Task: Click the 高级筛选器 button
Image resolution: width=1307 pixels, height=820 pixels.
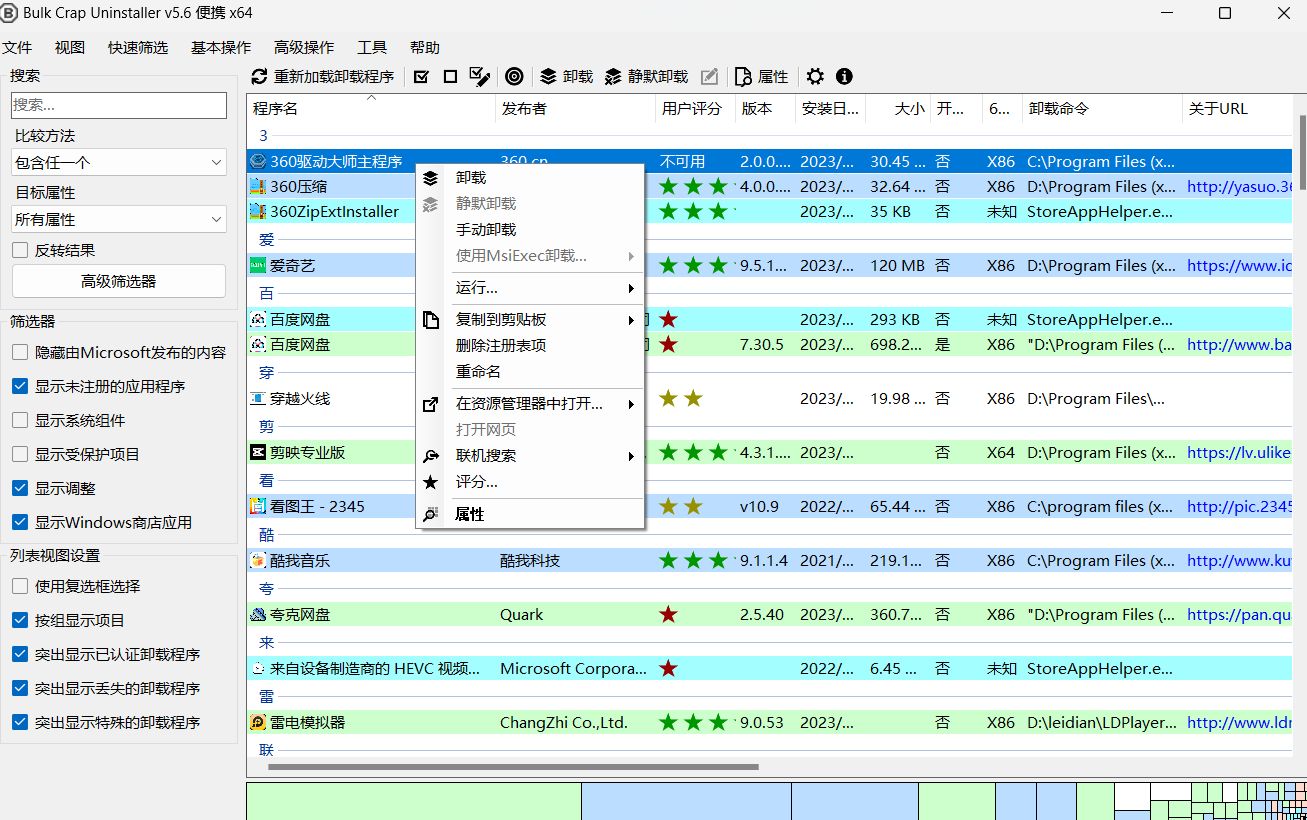Action: (x=119, y=281)
